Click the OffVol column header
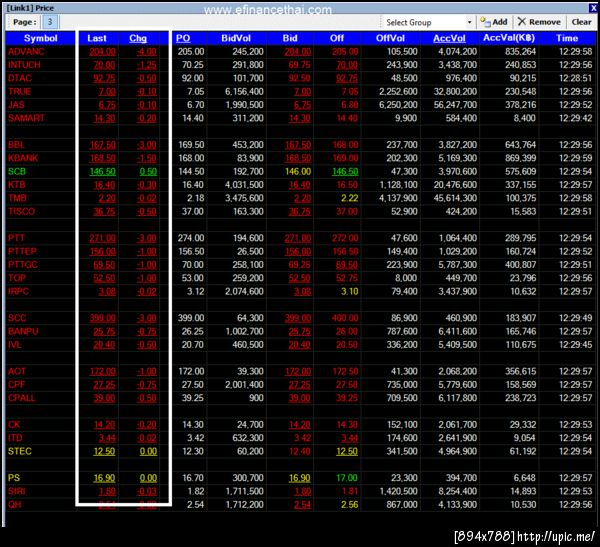 coord(390,38)
